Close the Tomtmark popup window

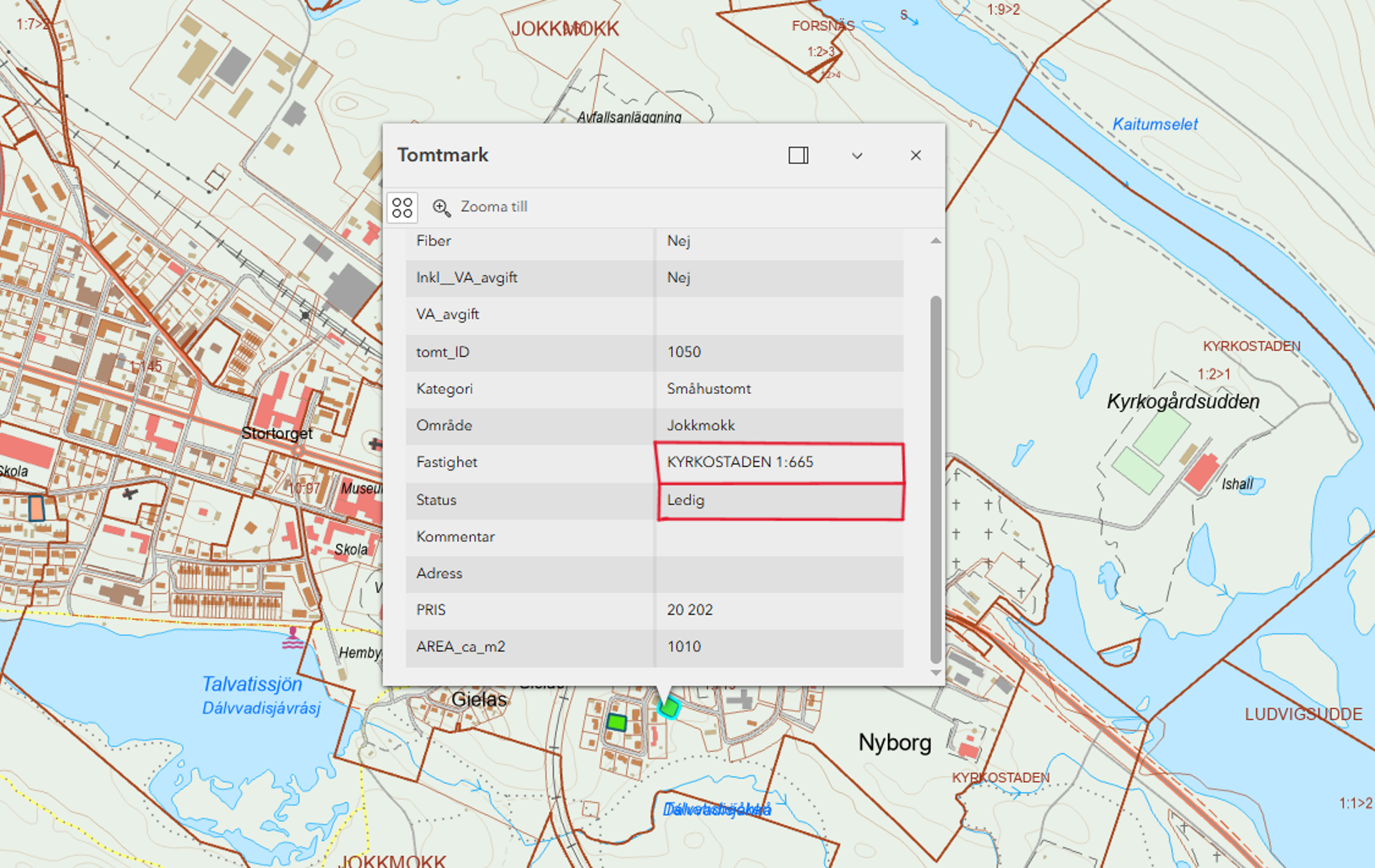pyautogui.click(x=915, y=155)
